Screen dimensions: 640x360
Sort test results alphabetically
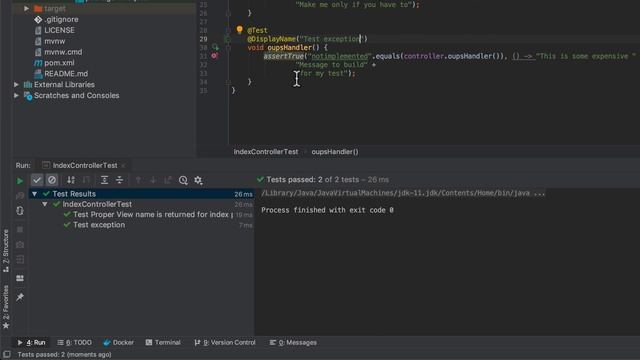(x=71, y=180)
